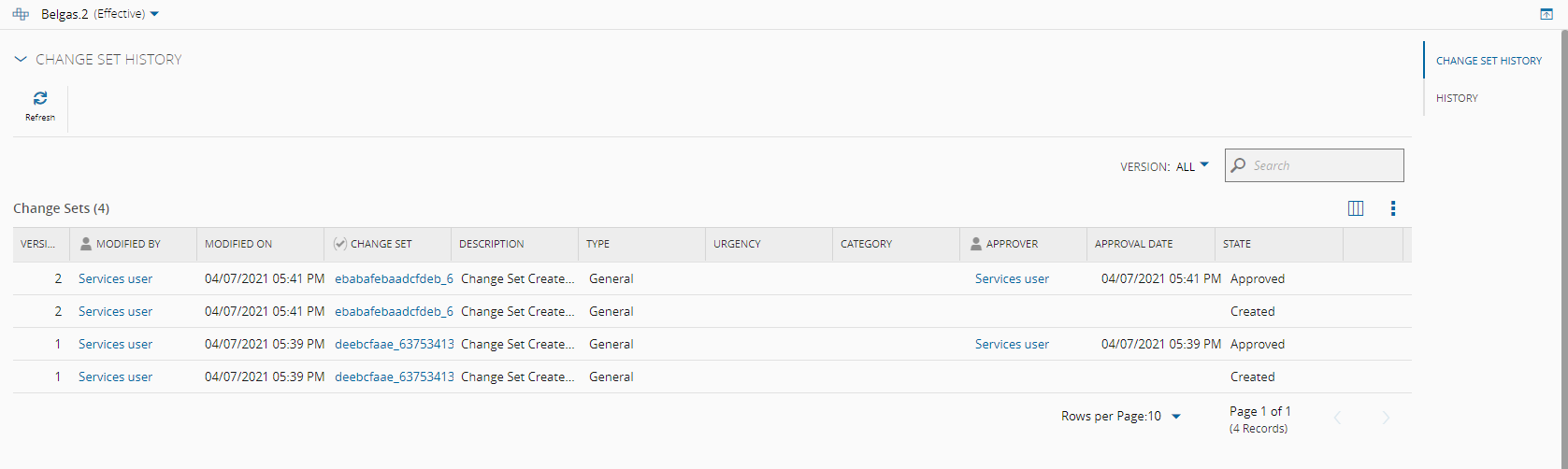Click Services user approver in the first row
The width and height of the screenshot is (1568, 469).
coord(1012,278)
